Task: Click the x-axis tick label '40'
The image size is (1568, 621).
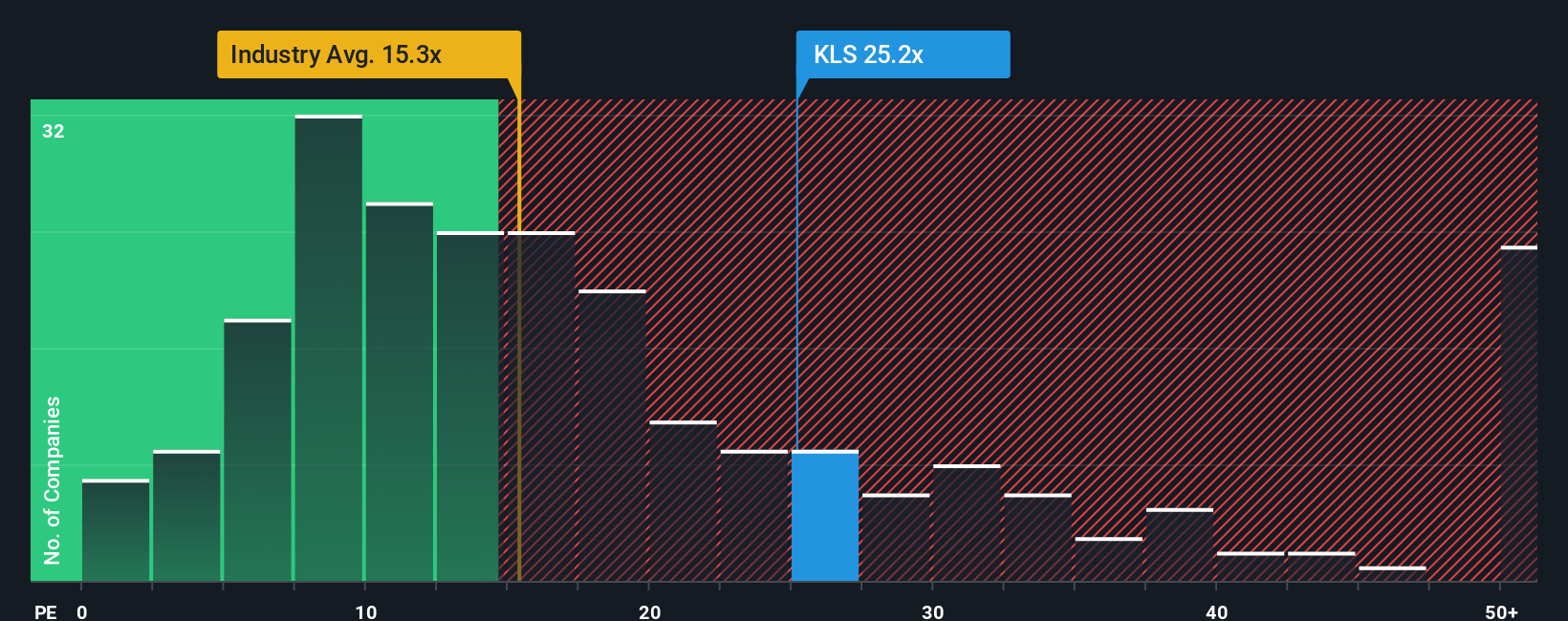Action: [1216, 611]
